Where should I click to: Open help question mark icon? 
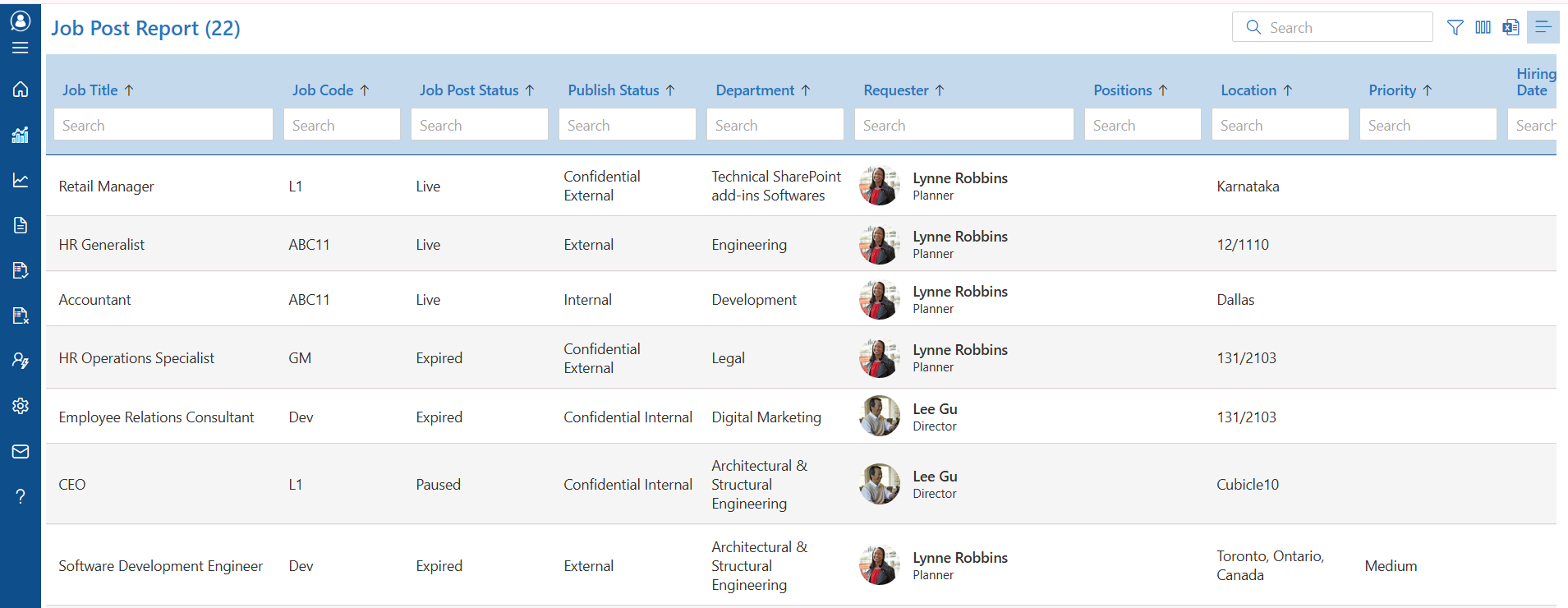pos(21,496)
